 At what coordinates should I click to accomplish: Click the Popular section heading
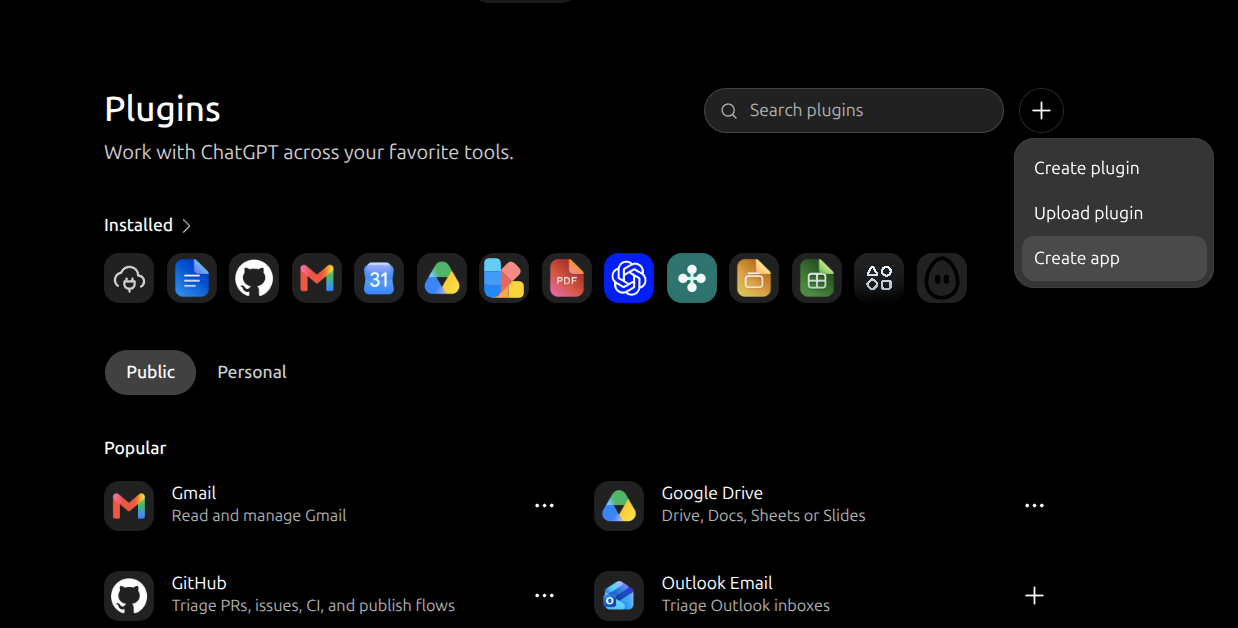tap(135, 448)
